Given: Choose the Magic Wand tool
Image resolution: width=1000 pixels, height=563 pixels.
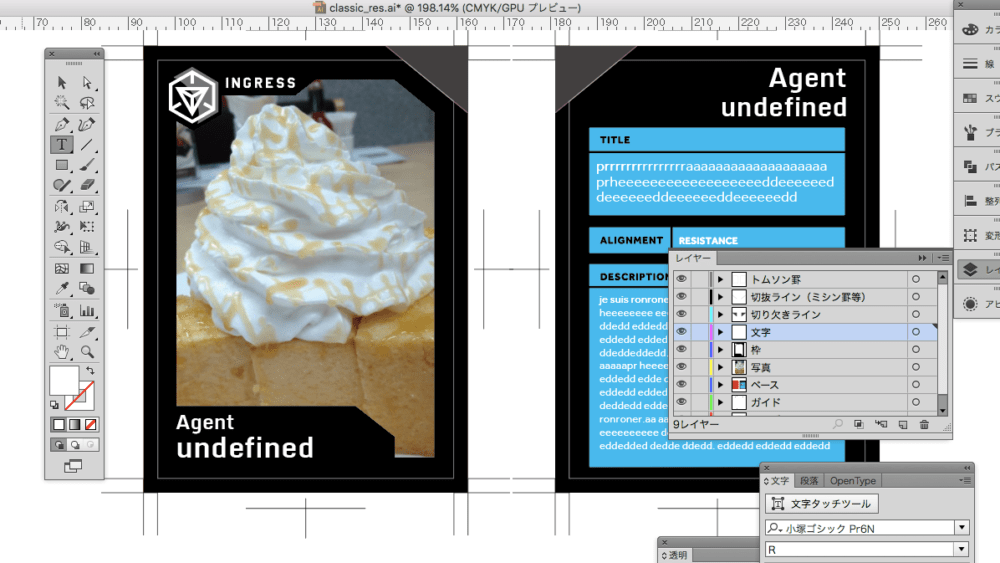Looking at the screenshot, I should point(62,102).
